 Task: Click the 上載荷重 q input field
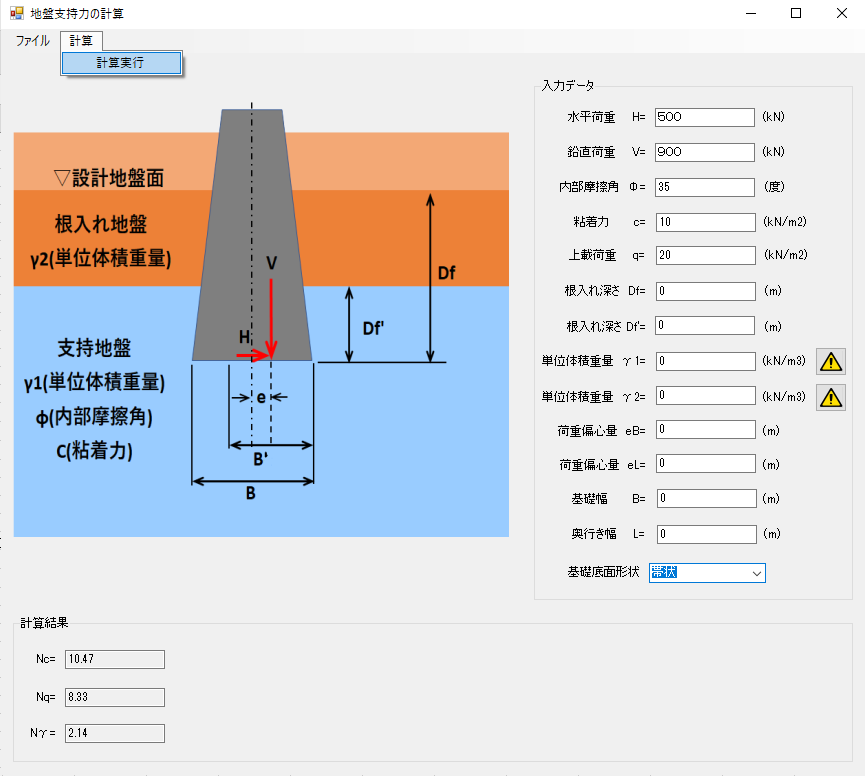704,256
